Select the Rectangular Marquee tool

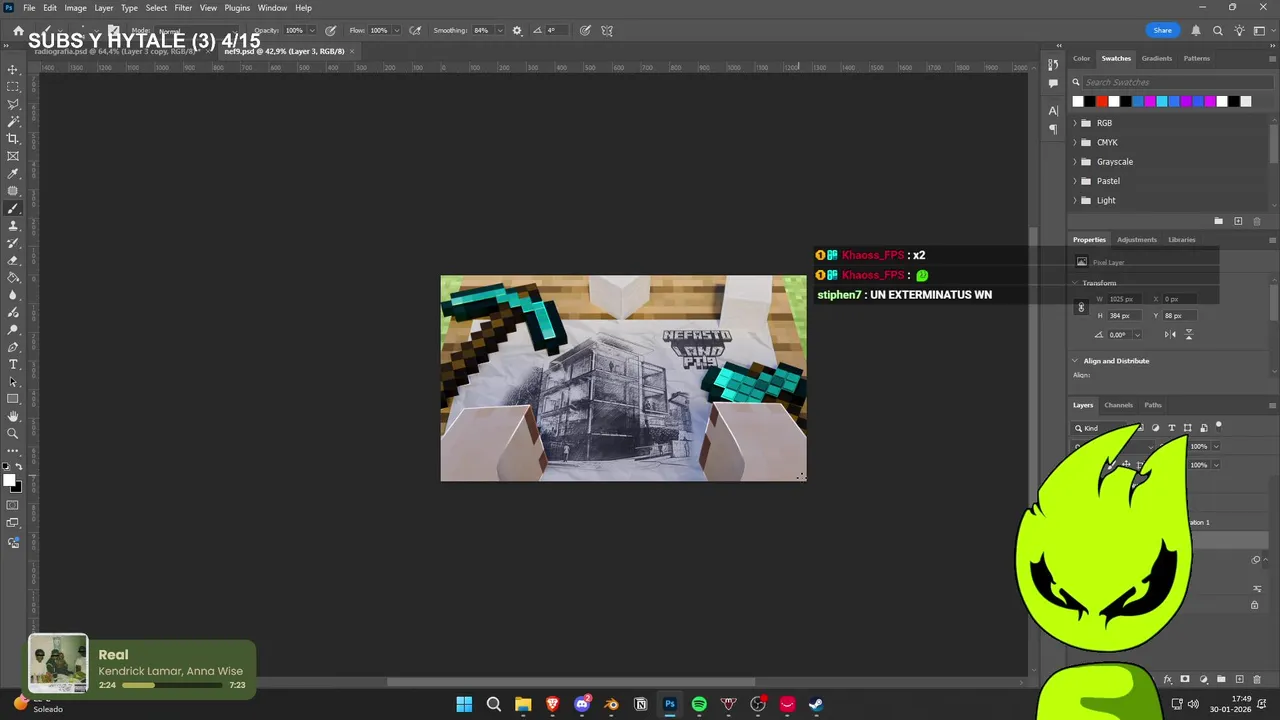click(x=13, y=87)
